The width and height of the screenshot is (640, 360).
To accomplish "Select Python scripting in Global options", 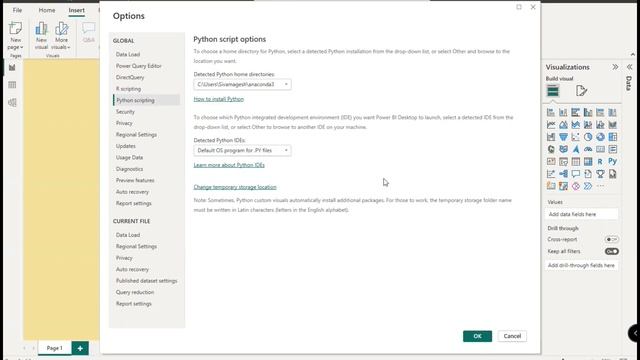I will point(147,100).
